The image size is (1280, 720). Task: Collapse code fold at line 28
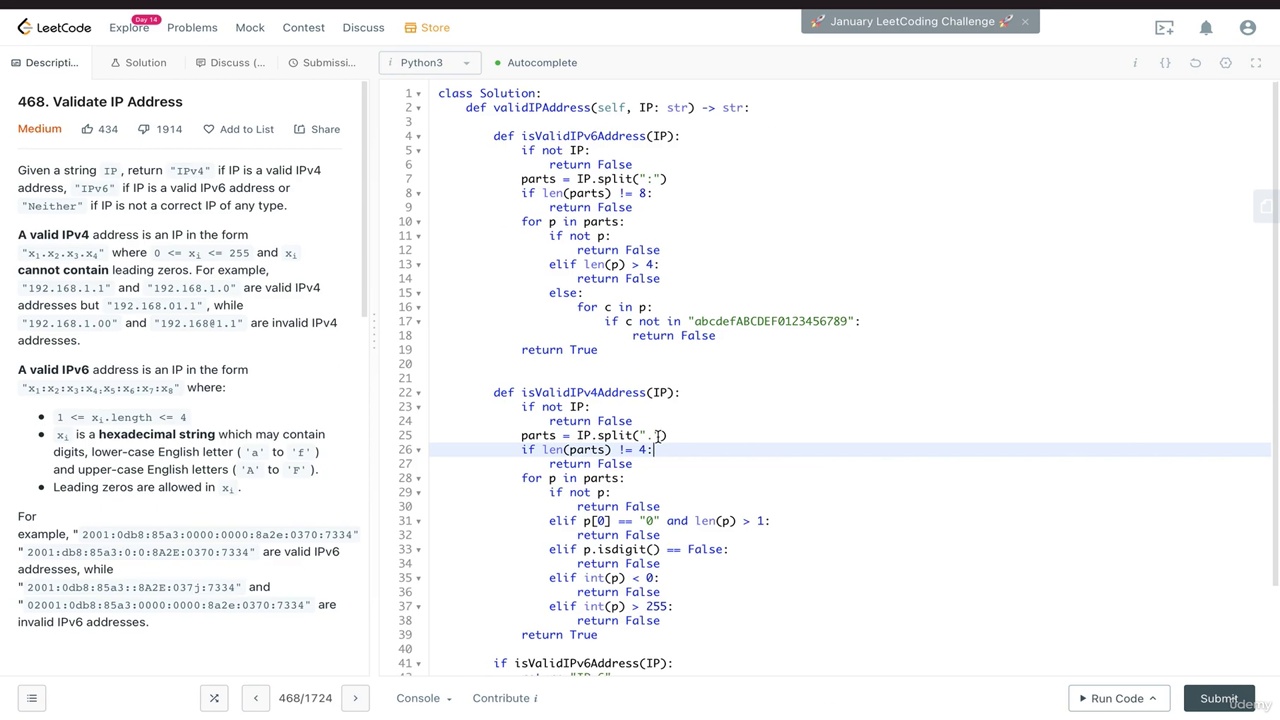pos(418,478)
